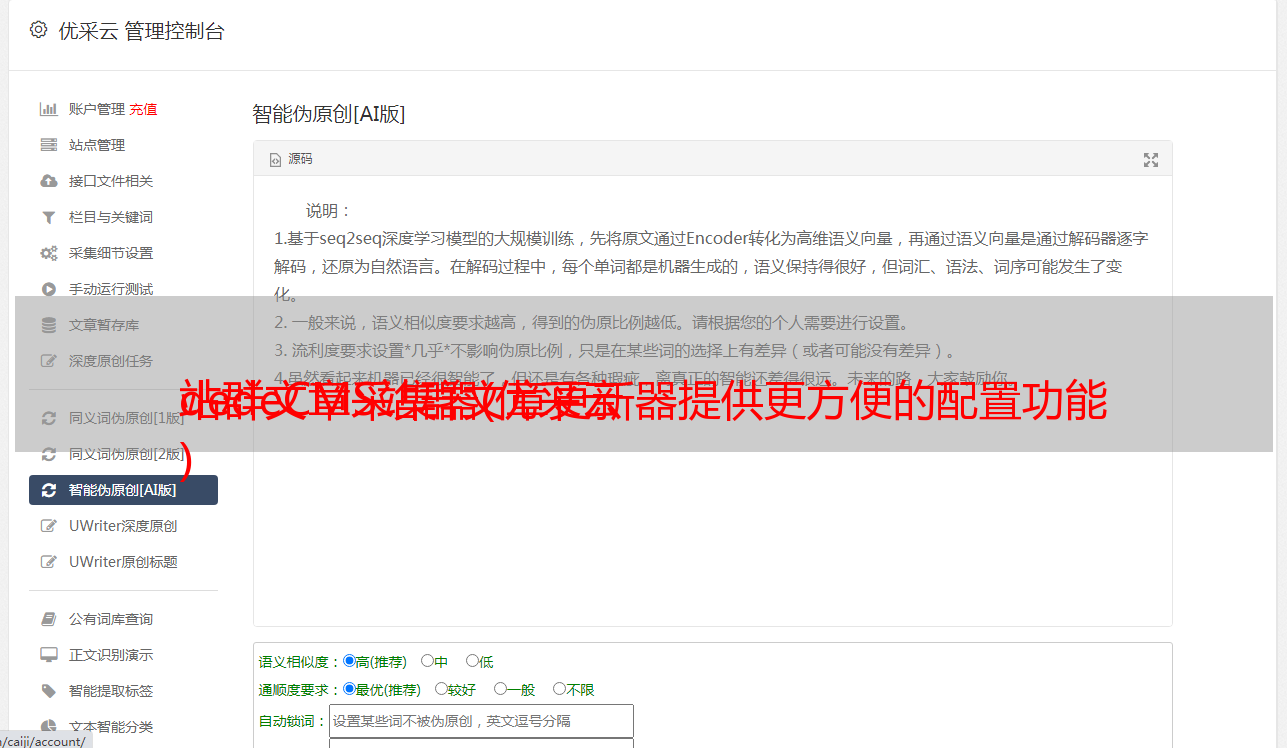Click the 智能伪原创[AI版] page heading
The height and width of the screenshot is (748, 1287).
(329, 114)
